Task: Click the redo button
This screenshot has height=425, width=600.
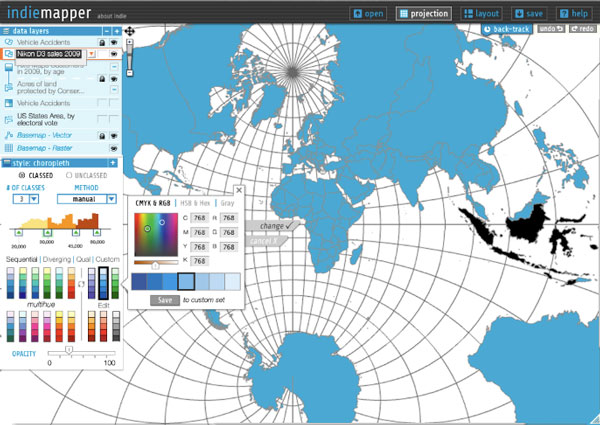Action: tap(582, 29)
